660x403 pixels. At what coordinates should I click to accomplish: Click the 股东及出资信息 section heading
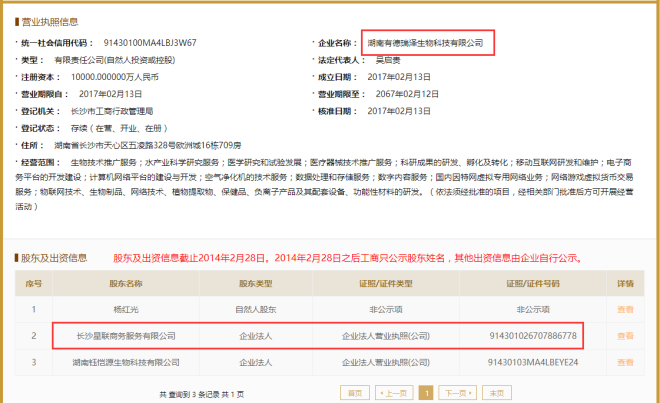click(54, 258)
